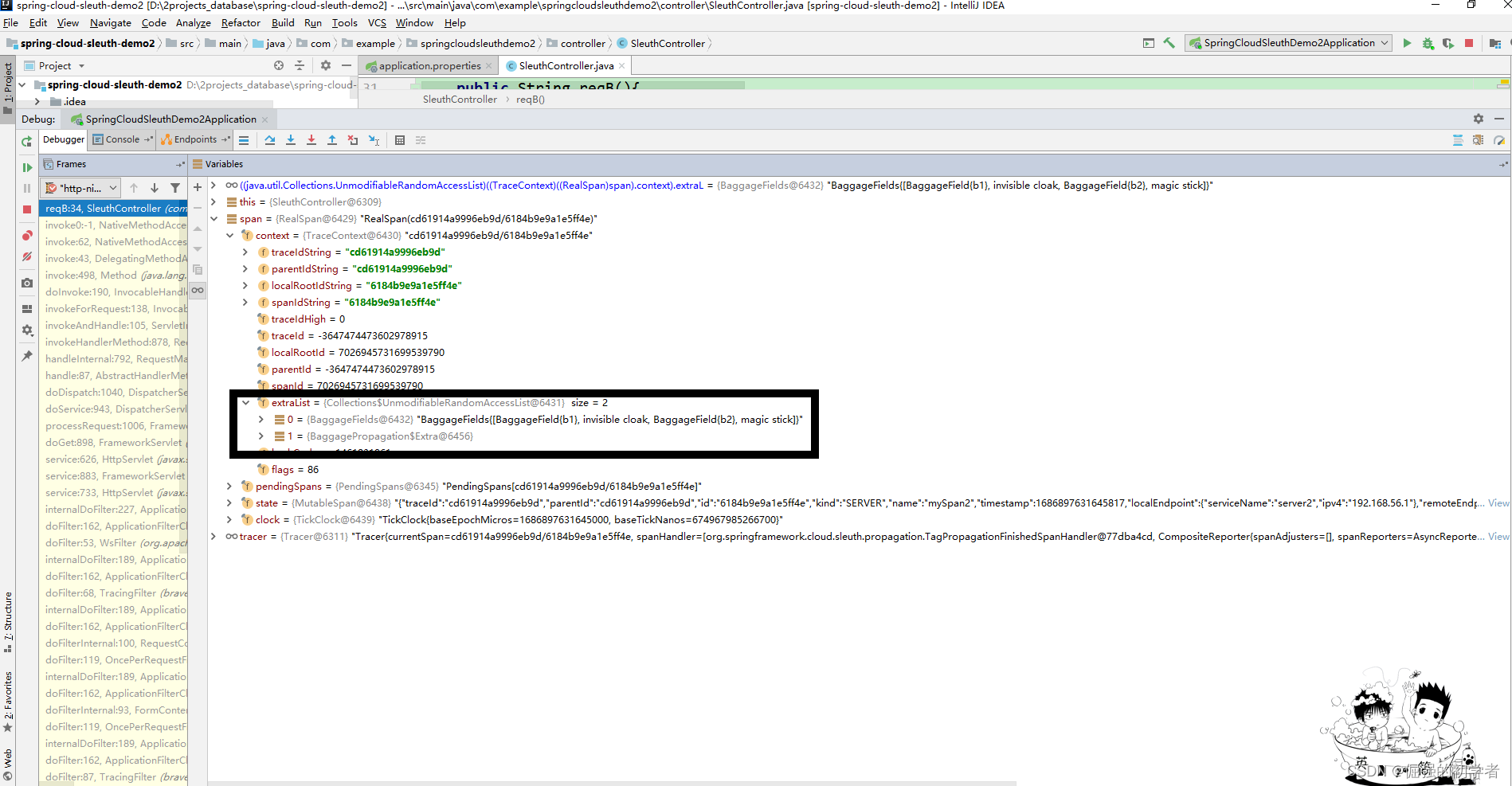Toggle Mute Breakpoints
Screen dimensions: 1512x786
27,256
